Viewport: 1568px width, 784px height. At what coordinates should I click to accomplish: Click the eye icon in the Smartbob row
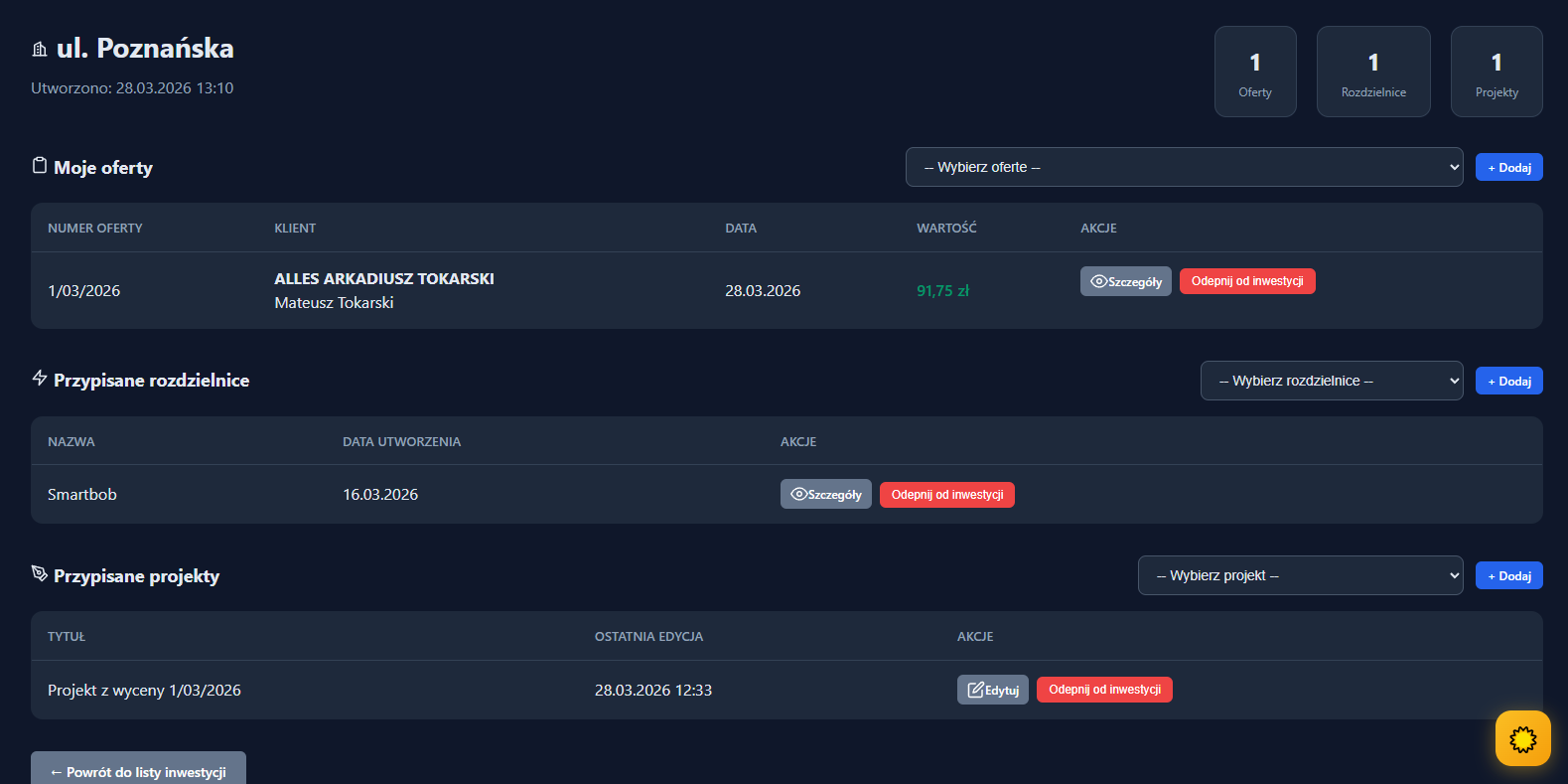798,494
